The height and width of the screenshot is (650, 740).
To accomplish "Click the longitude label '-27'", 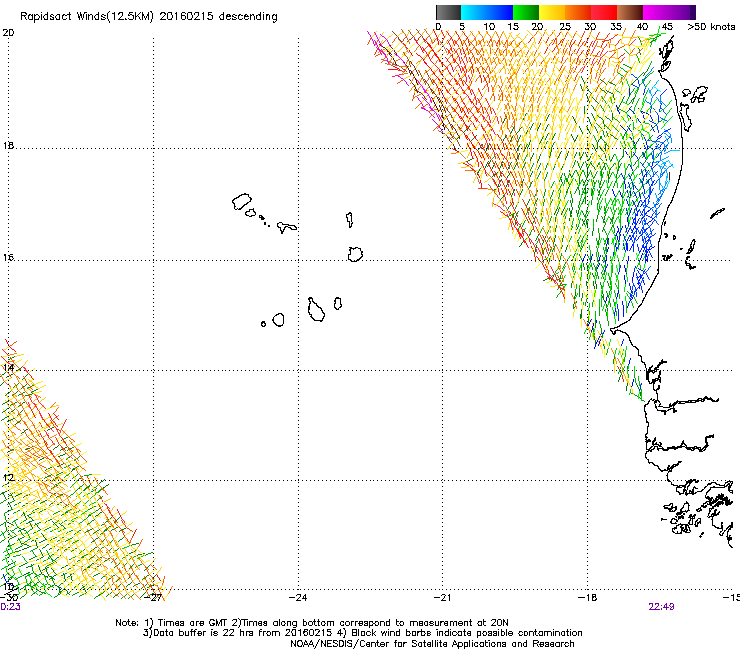I will (153, 597).
